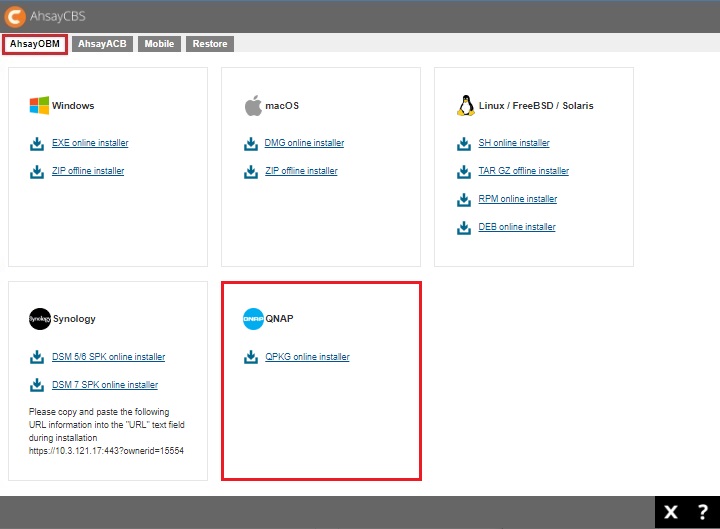Download the Windows ZIP offline installer
Viewport: 720px width, 529px height.
[x=88, y=171]
